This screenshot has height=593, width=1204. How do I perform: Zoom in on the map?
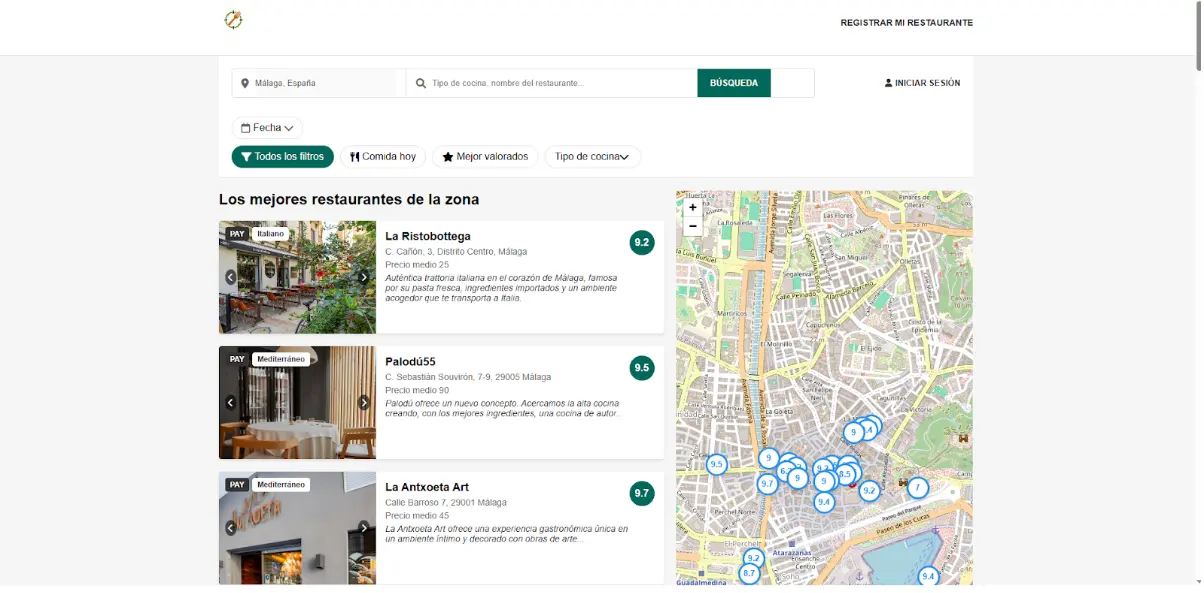tap(693, 208)
